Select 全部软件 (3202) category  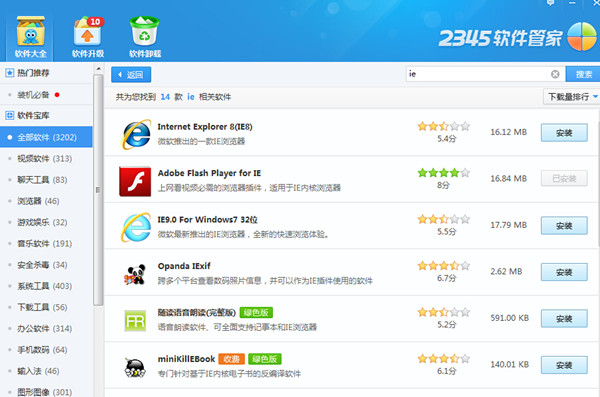click(x=46, y=137)
